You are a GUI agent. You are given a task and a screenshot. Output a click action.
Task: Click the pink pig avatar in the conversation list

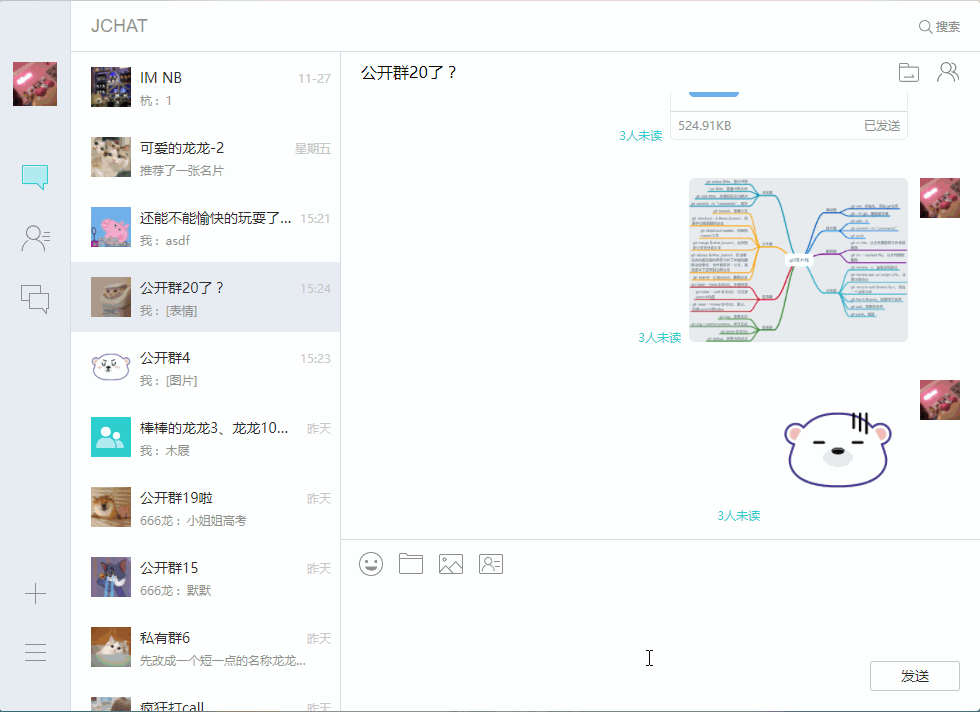111,227
